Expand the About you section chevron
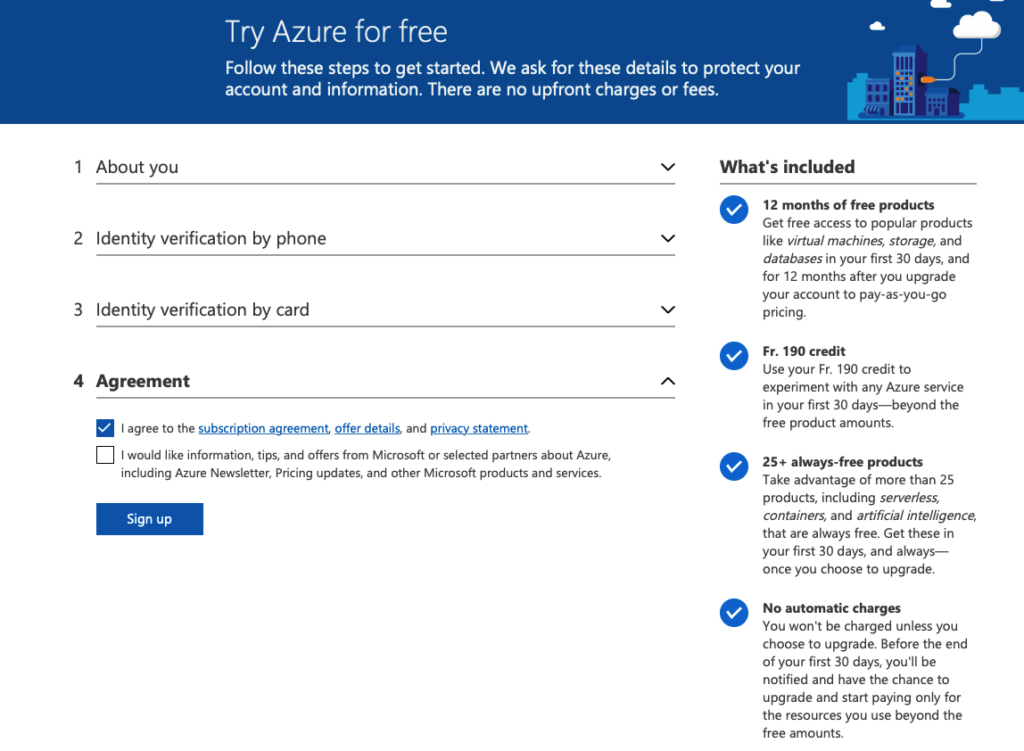The height and width of the screenshot is (751, 1024). point(668,167)
